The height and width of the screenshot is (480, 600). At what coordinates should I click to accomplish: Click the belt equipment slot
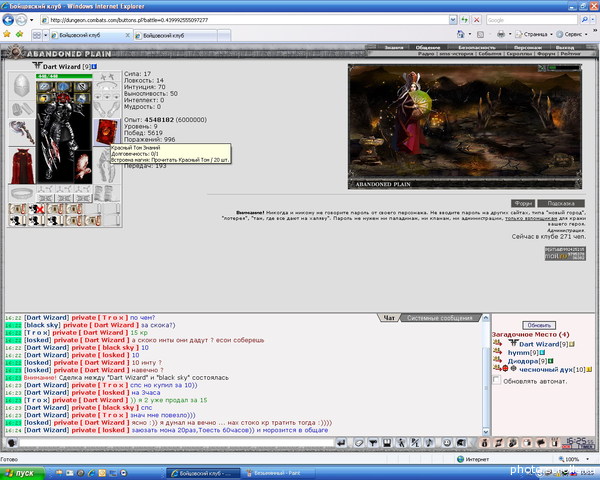tap(21, 193)
